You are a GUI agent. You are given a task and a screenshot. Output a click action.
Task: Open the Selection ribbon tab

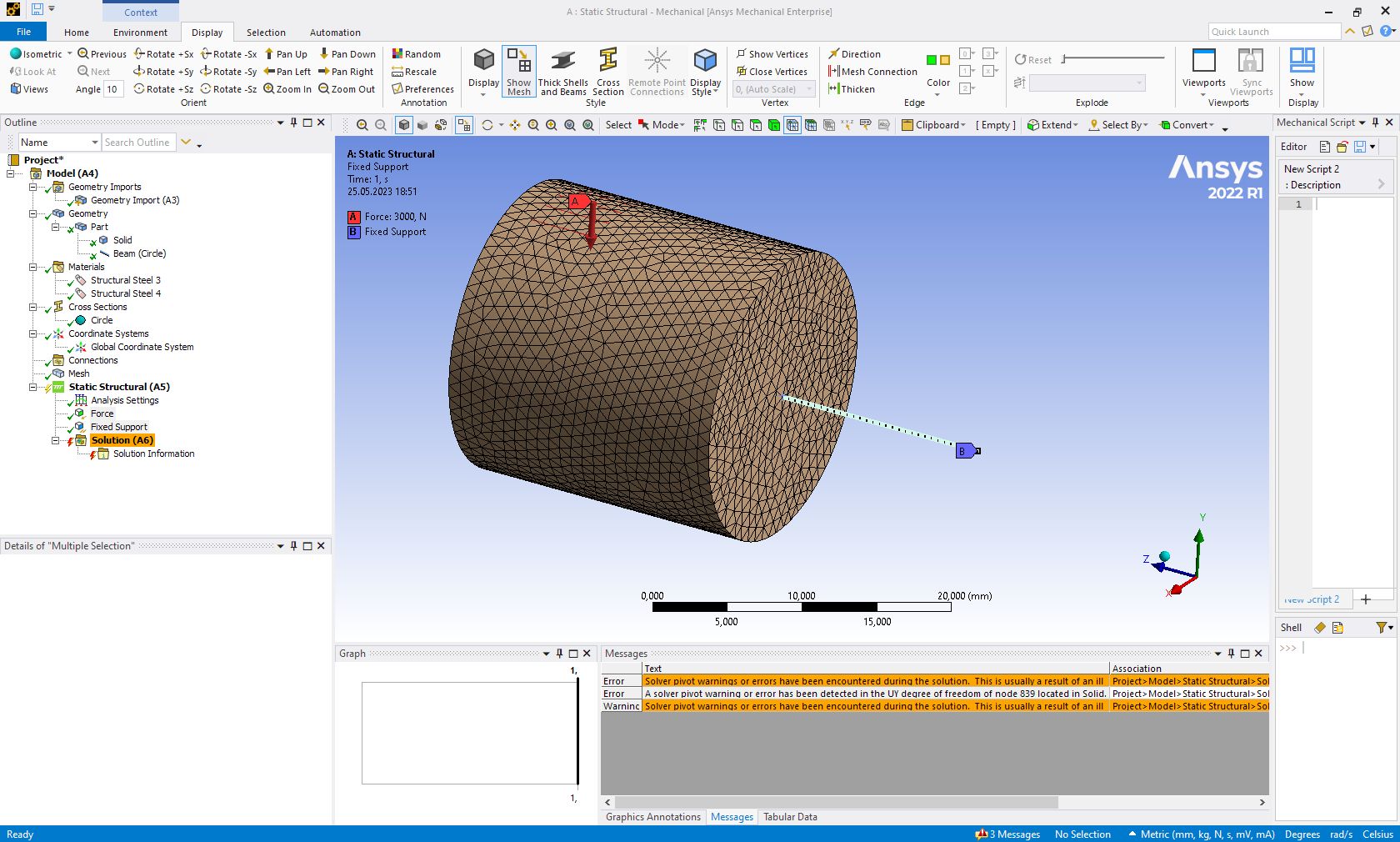pyautogui.click(x=266, y=33)
